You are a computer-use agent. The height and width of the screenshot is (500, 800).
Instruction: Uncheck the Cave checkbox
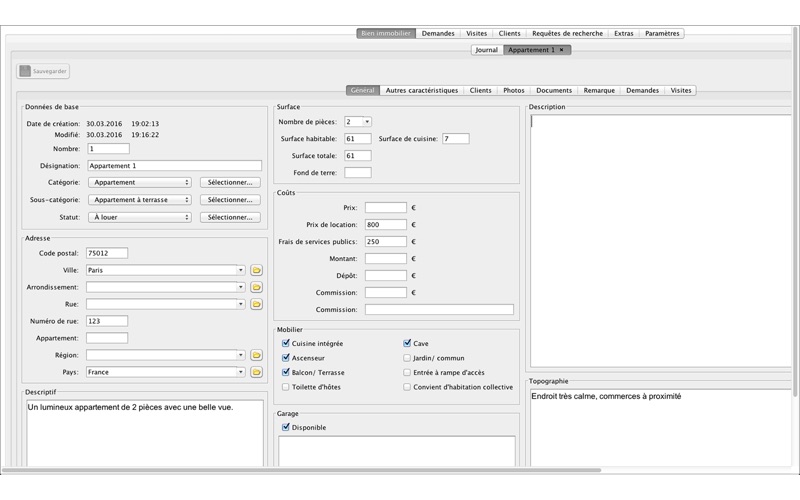[407, 343]
